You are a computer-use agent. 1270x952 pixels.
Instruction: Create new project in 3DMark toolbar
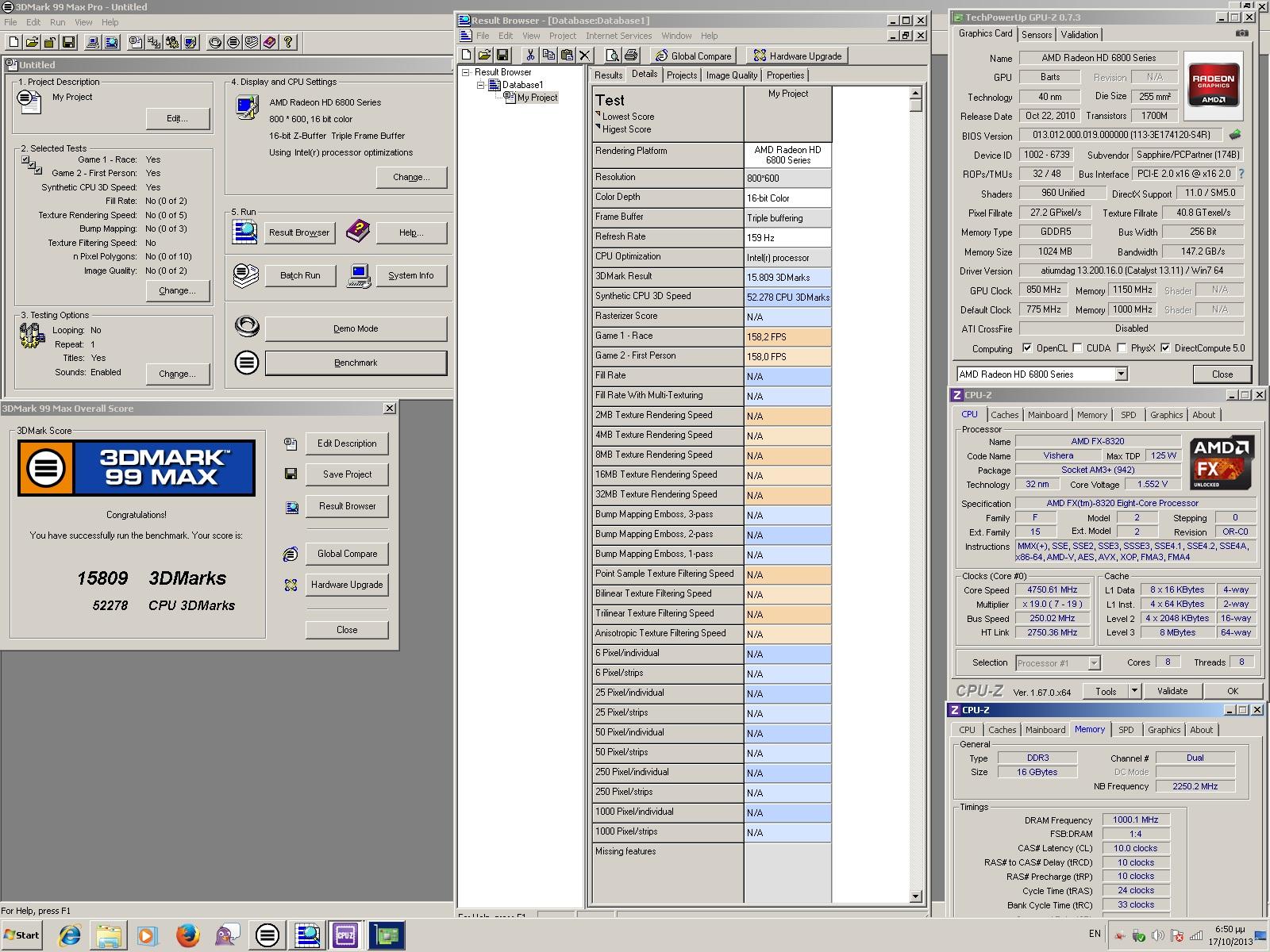[13, 42]
